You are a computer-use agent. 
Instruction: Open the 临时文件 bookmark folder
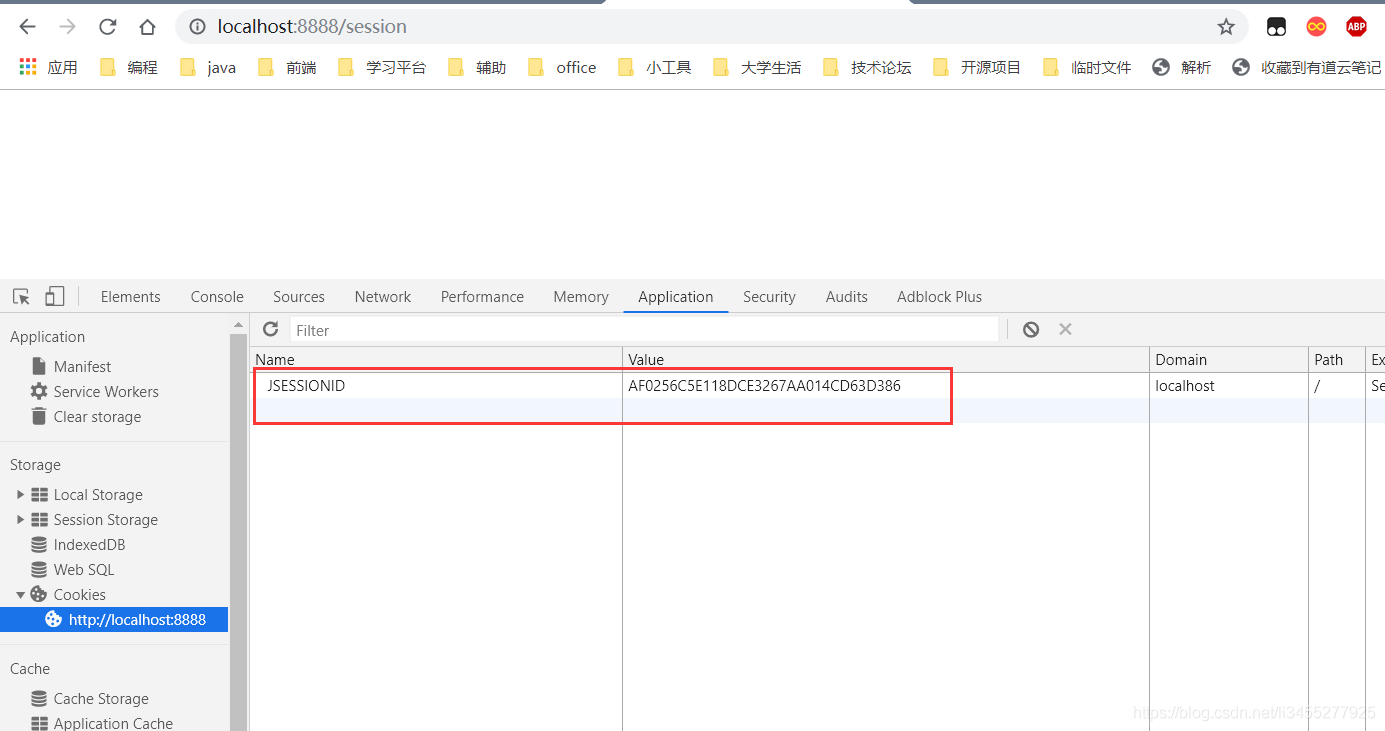click(x=1087, y=67)
